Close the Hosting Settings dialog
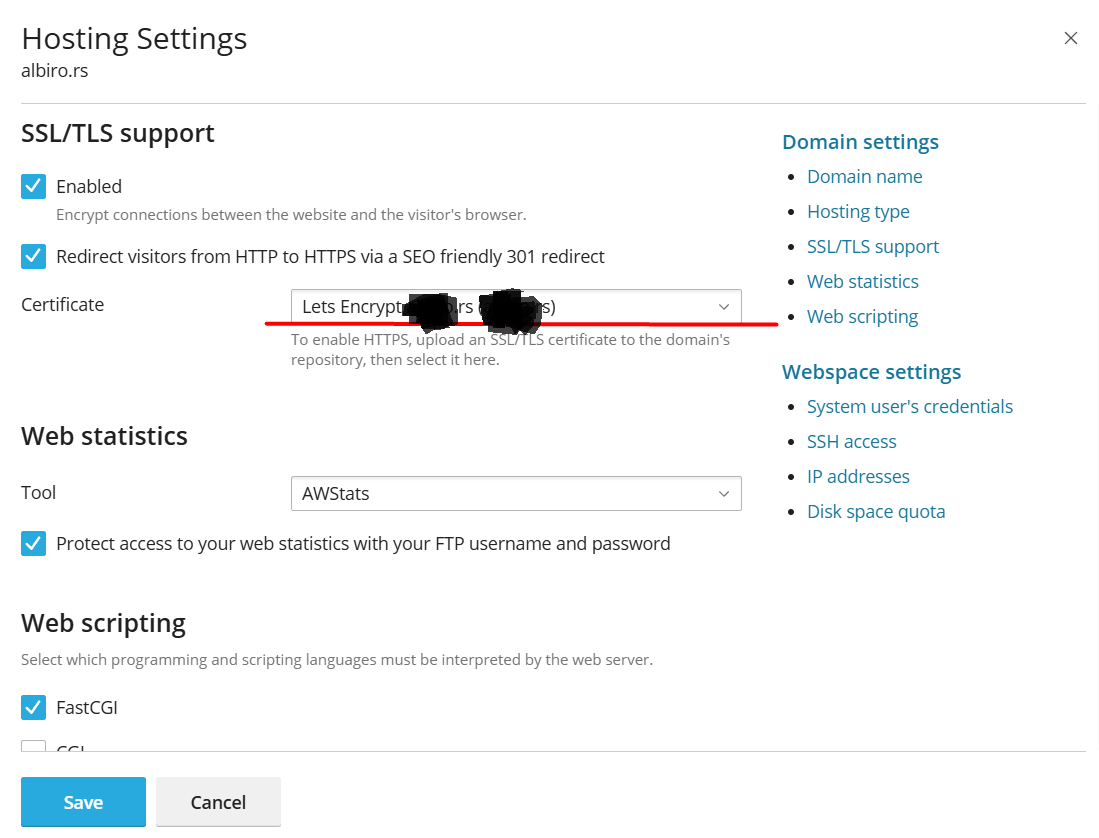The image size is (1099, 838). (1070, 38)
